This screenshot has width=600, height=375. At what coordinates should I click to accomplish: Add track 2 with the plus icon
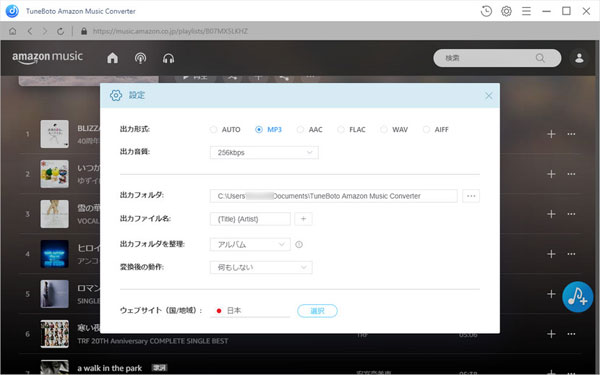coord(551,174)
